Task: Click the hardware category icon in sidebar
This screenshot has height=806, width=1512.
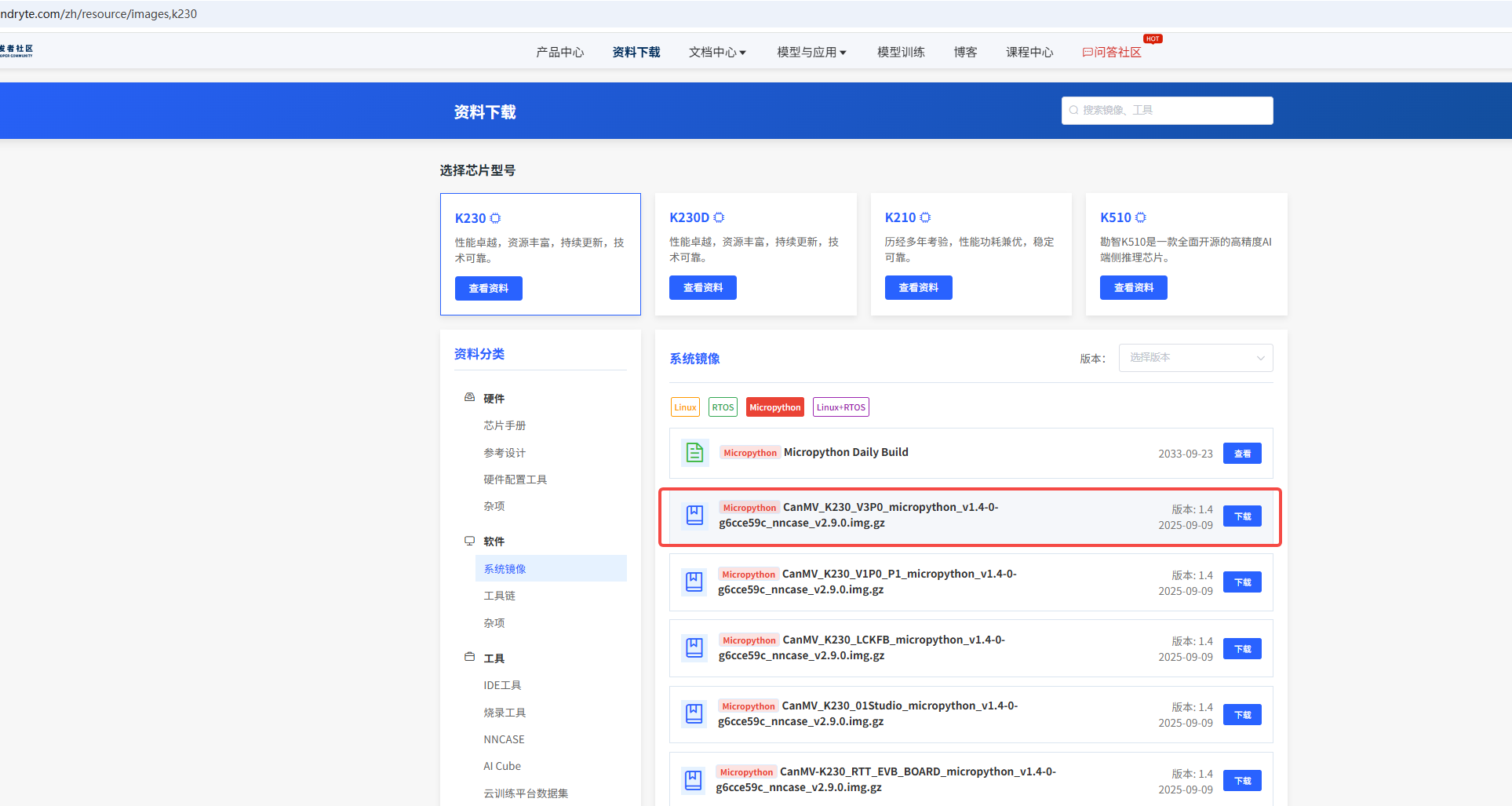Action: click(469, 398)
